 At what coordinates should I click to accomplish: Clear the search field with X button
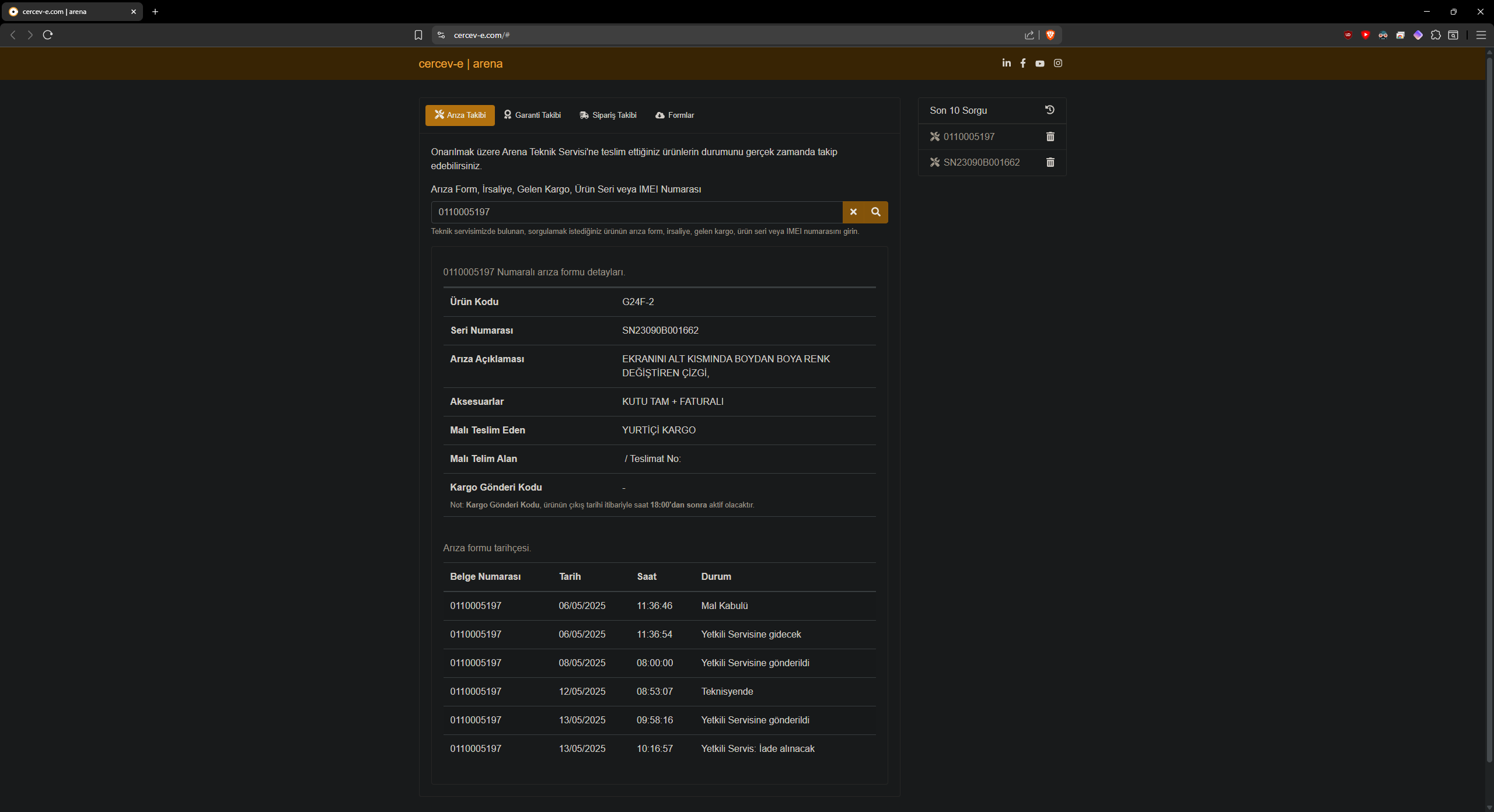click(853, 212)
